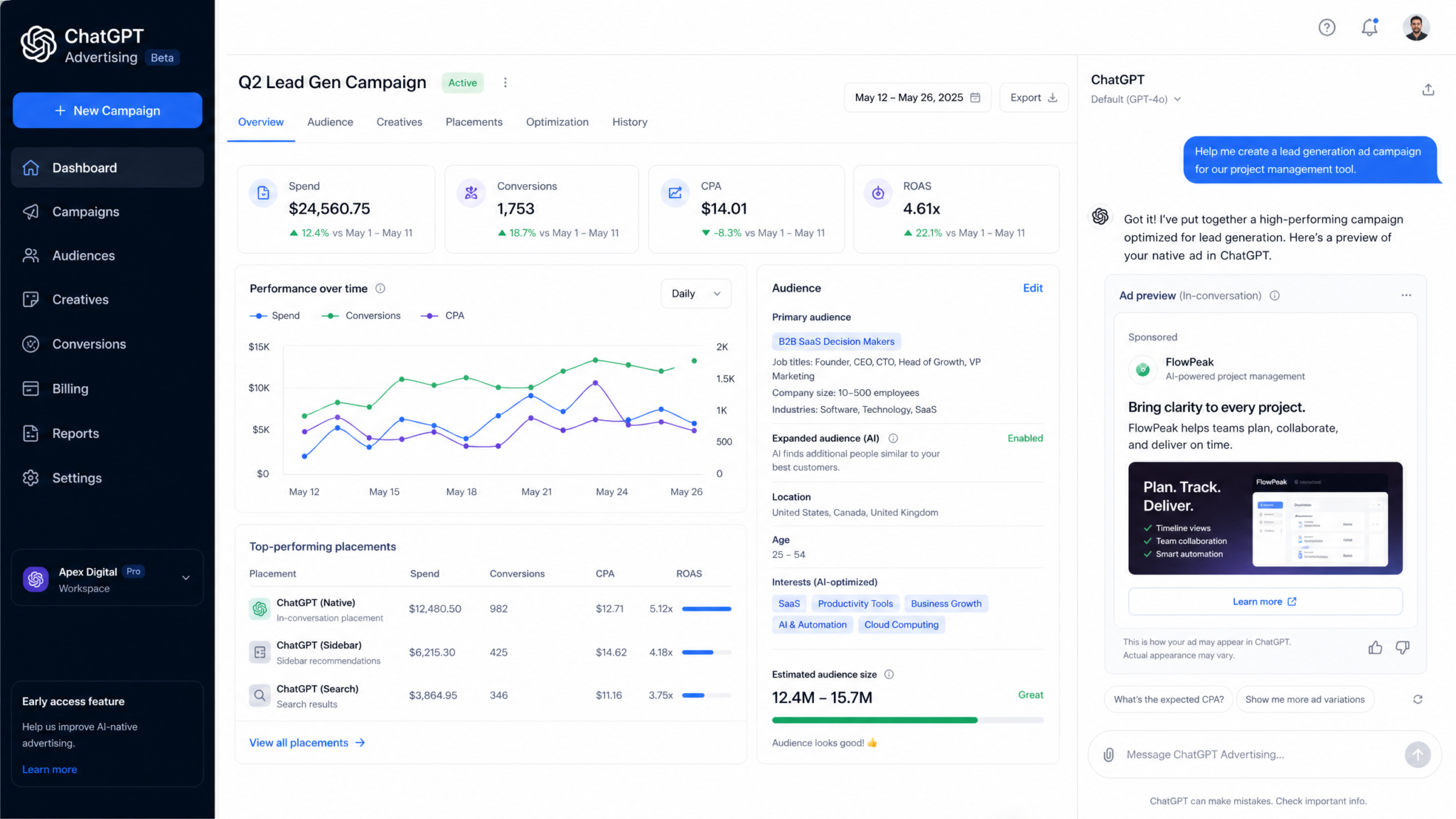
Task: Click the Export button
Action: tap(1034, 97)
